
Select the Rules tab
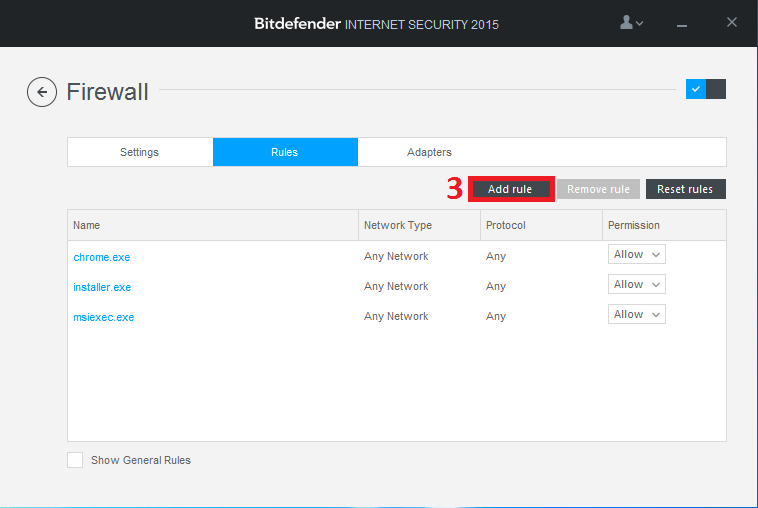tap(285, 152)
